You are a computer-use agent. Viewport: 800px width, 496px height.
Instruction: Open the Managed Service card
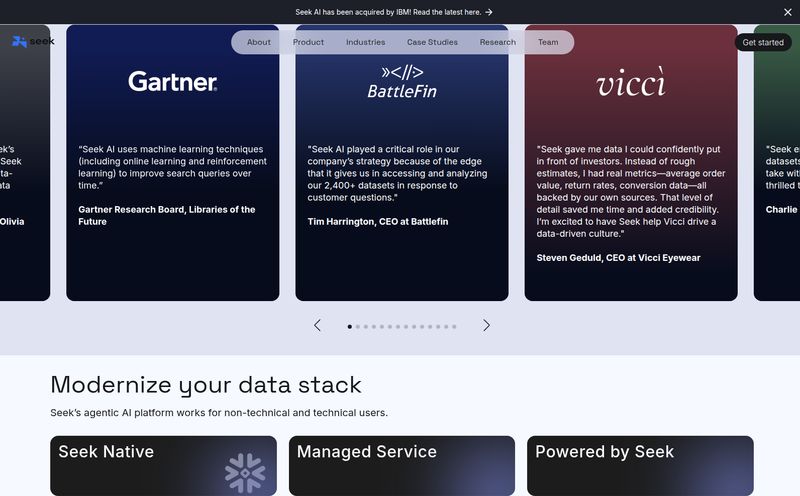tap(402, 465)
